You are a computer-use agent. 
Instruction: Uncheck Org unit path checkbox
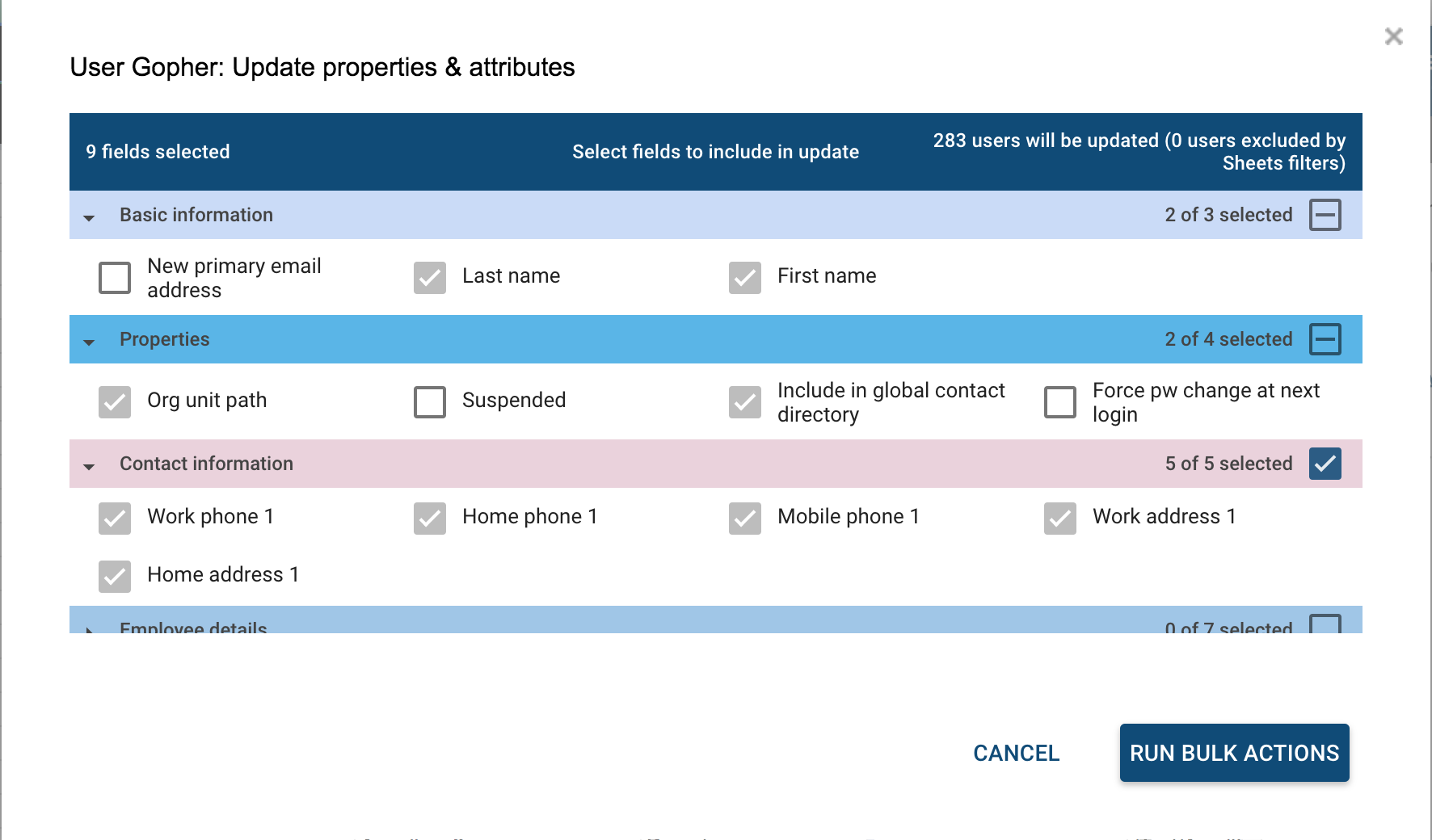point(115,402)
